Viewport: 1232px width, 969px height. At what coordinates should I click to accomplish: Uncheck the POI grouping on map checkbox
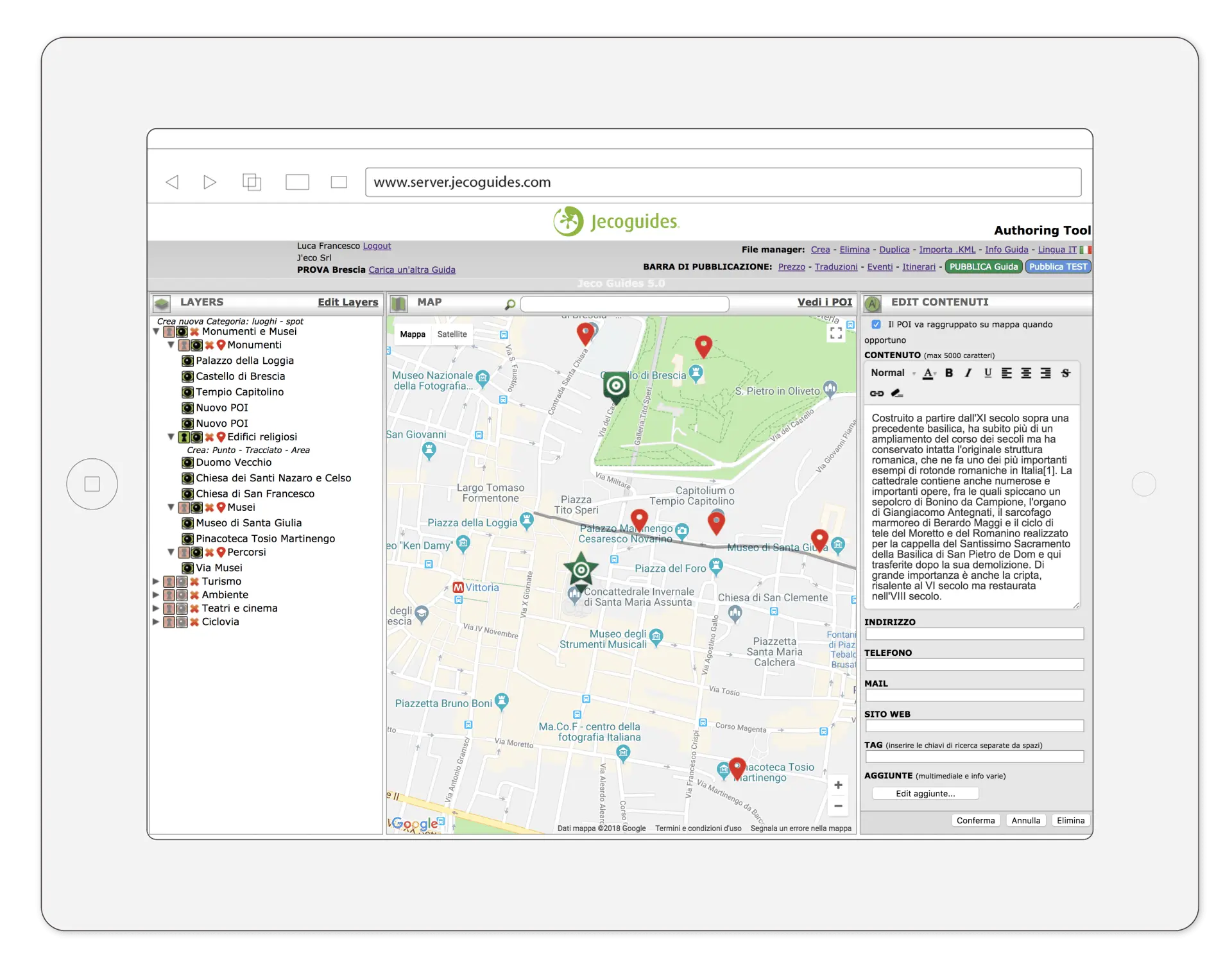point(876,325)
